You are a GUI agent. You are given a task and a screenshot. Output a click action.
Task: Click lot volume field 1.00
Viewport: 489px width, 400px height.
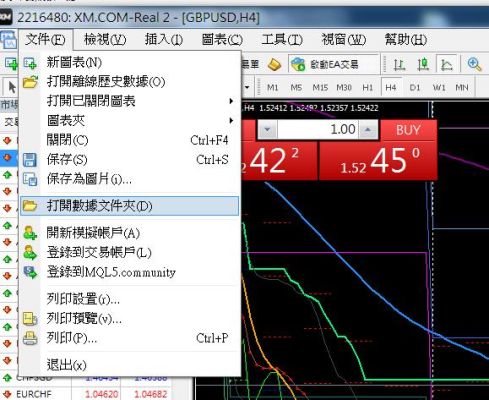click(x=318, y=129)
